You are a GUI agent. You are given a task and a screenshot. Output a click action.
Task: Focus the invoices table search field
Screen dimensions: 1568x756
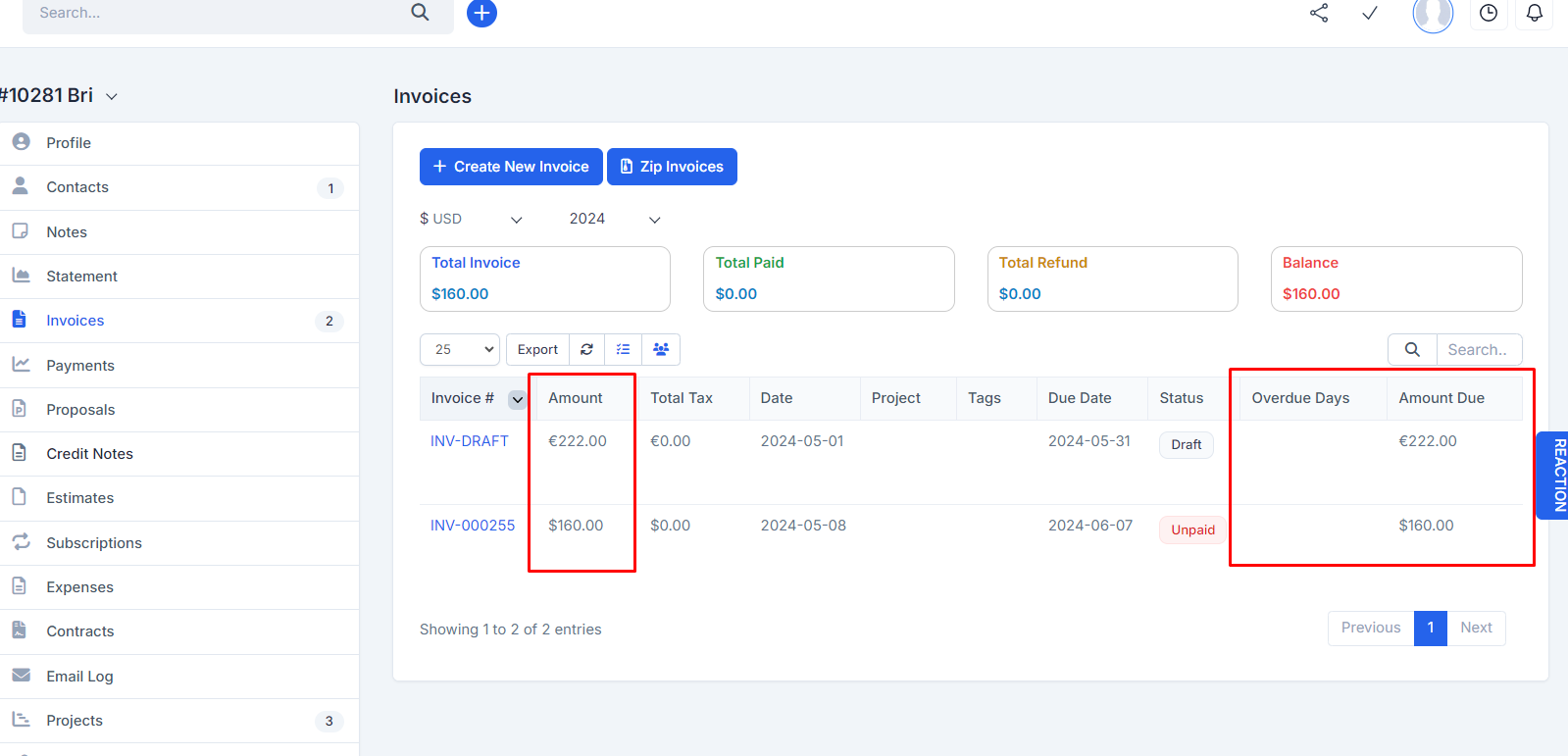(x=1478, y=350)
